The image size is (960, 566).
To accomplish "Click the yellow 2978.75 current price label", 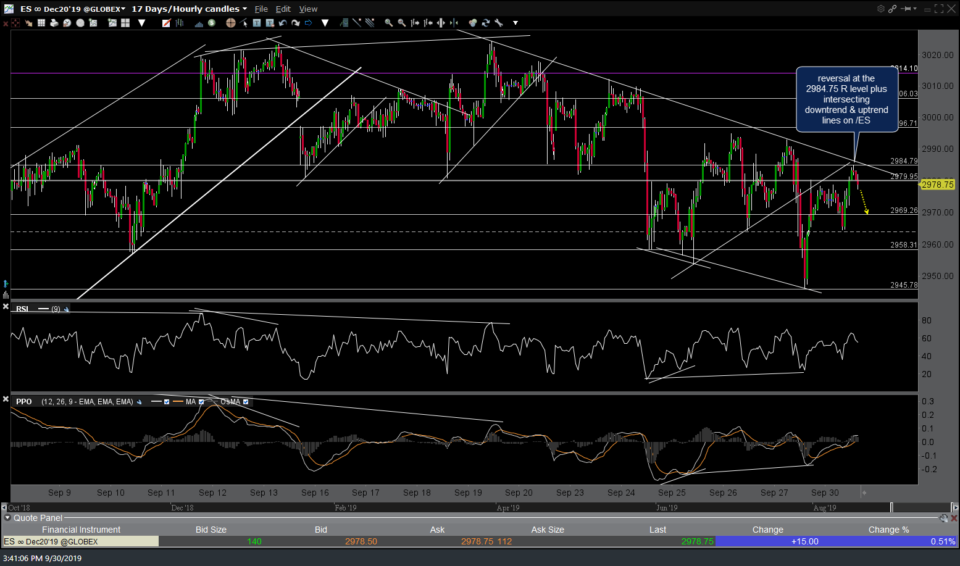I will point(937,184).
